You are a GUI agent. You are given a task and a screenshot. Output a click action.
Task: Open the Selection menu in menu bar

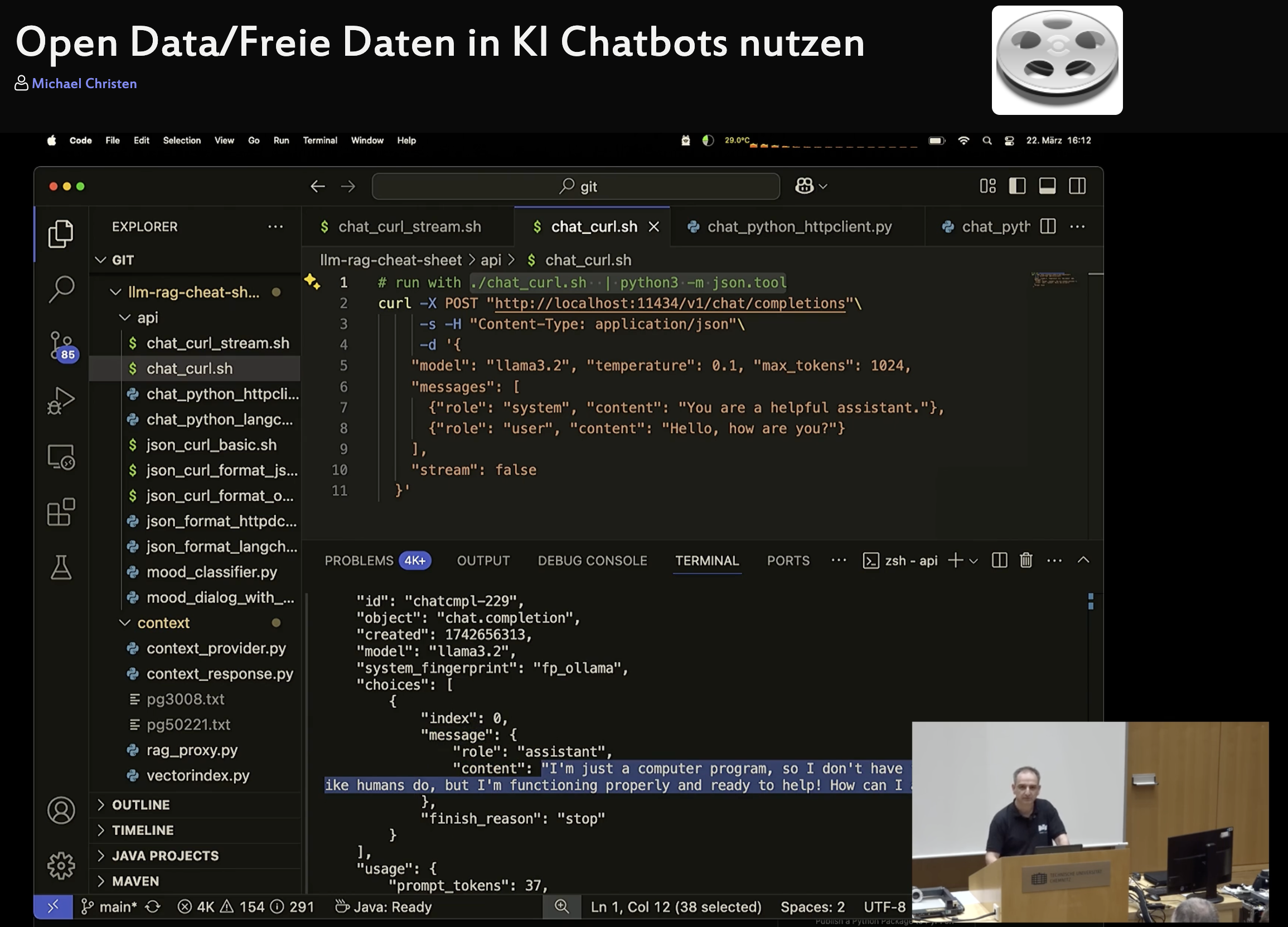coord(182,141)
